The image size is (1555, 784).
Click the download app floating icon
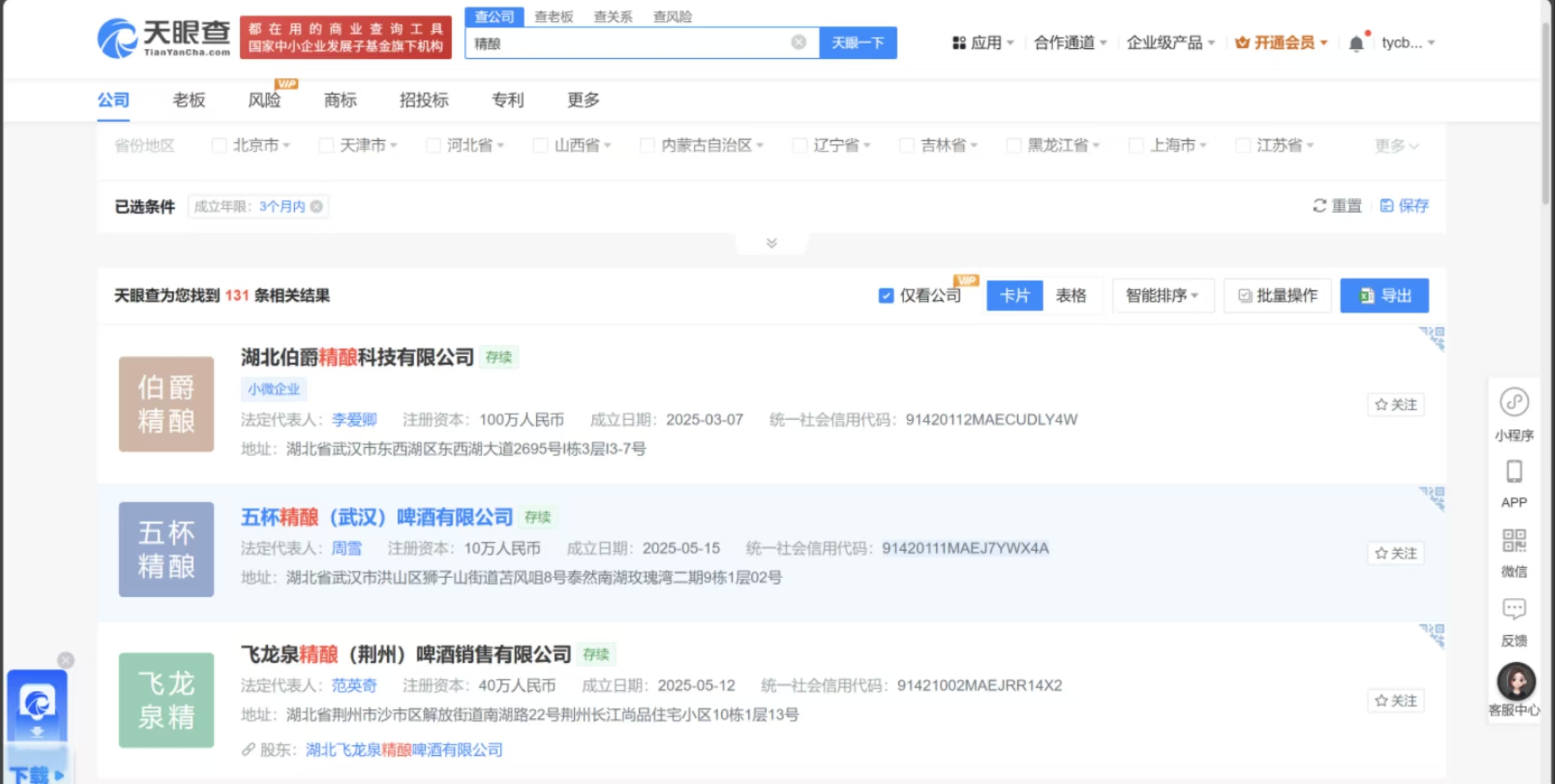[x=37, y=704]
